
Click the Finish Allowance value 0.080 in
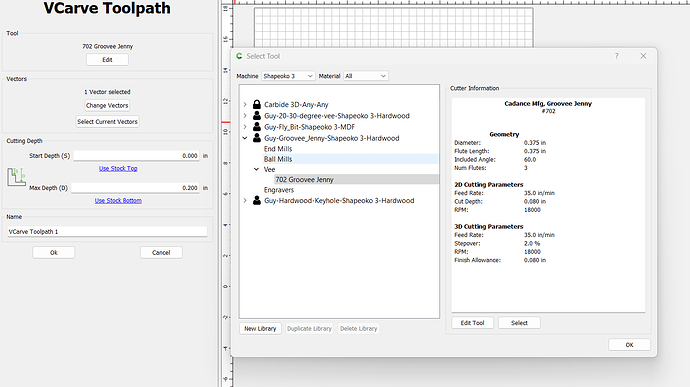pos(535,260)
